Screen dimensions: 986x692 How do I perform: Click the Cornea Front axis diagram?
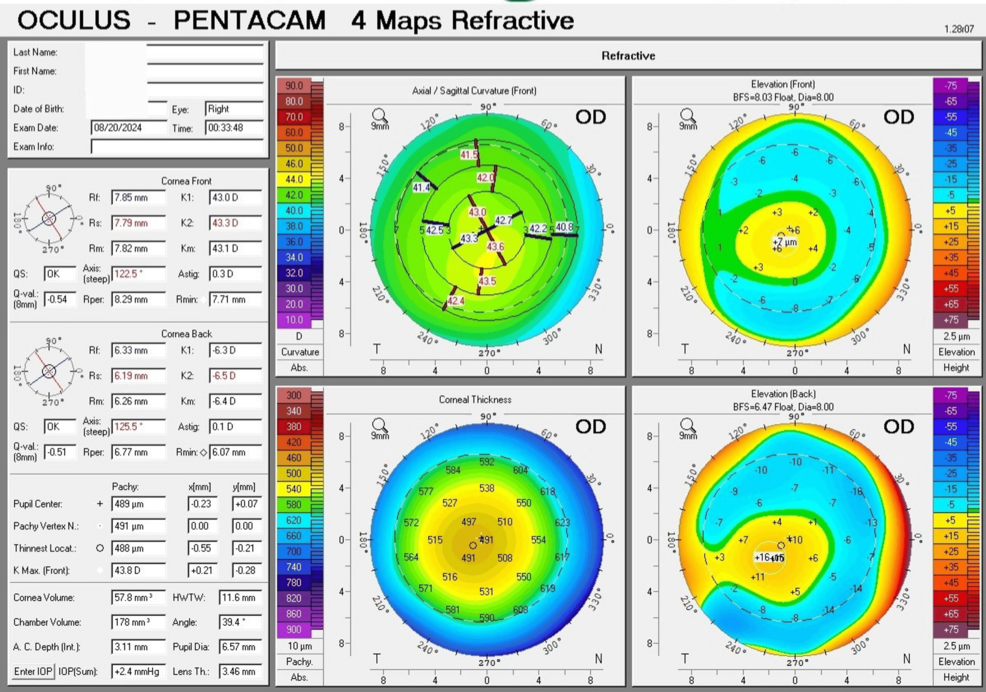click(49, 219)
